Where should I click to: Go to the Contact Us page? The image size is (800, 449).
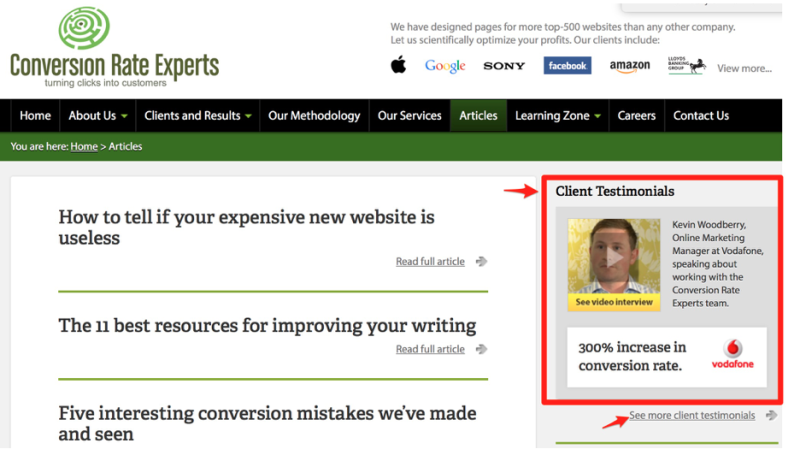pyautogui.click(x=700, y=116)
